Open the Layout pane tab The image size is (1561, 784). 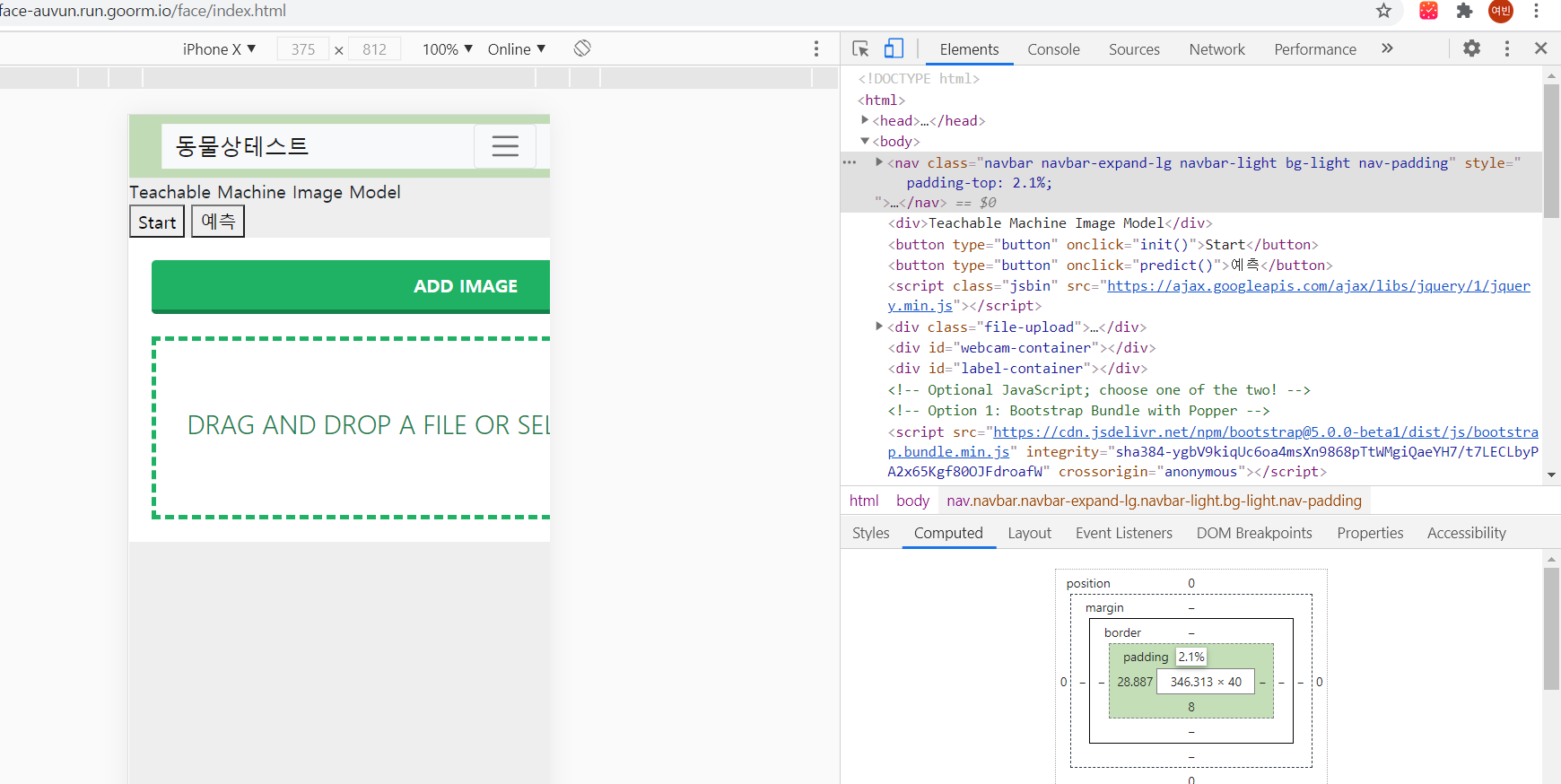click(x=1029, y=533)
